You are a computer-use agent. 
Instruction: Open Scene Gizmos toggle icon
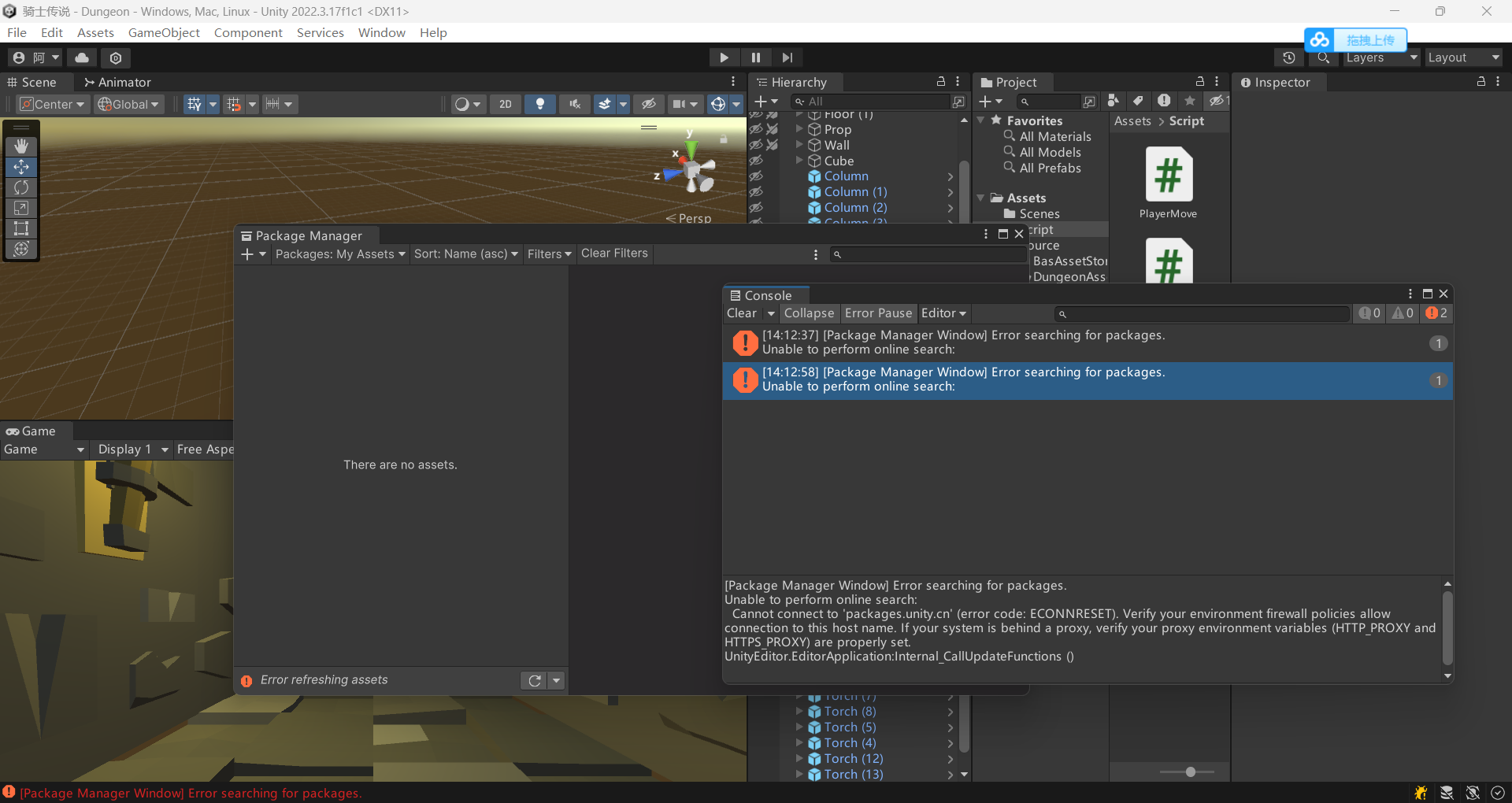pos(718,104)
